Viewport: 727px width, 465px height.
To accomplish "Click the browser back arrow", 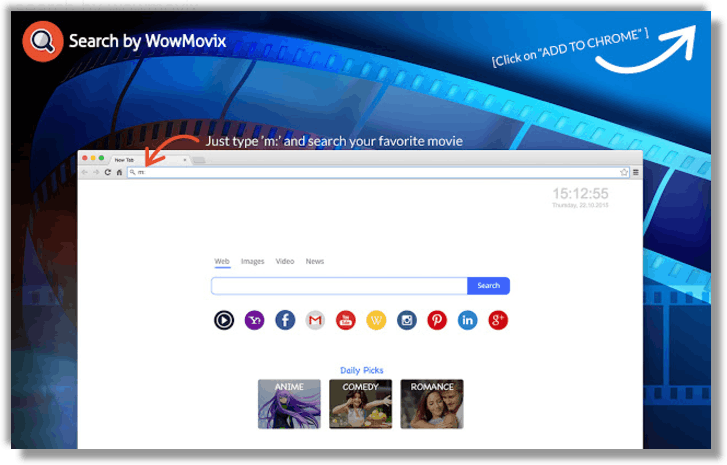I will tap(84, 172).
